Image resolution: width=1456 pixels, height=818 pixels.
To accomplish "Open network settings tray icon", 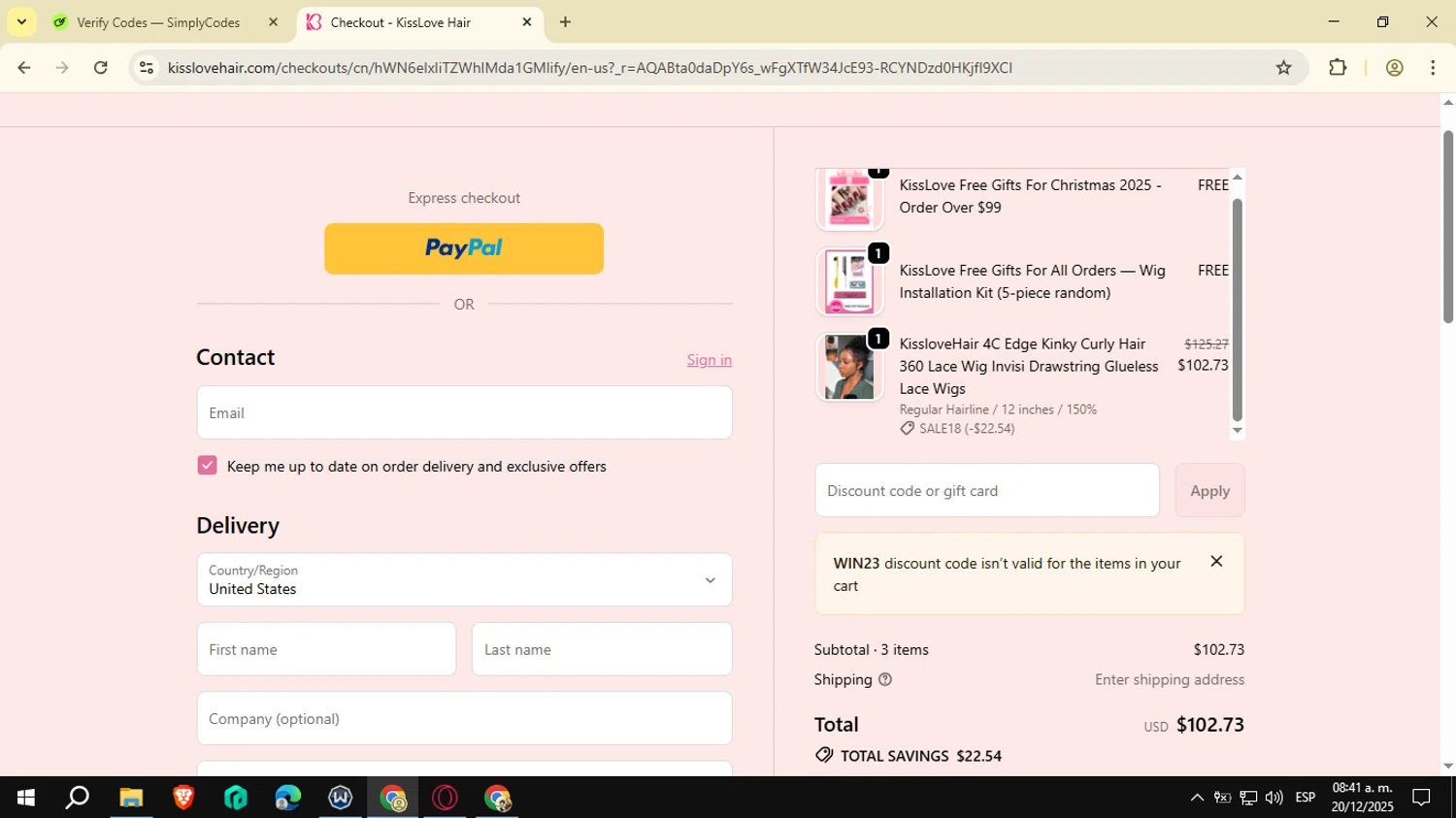I will coord(1248,798).
